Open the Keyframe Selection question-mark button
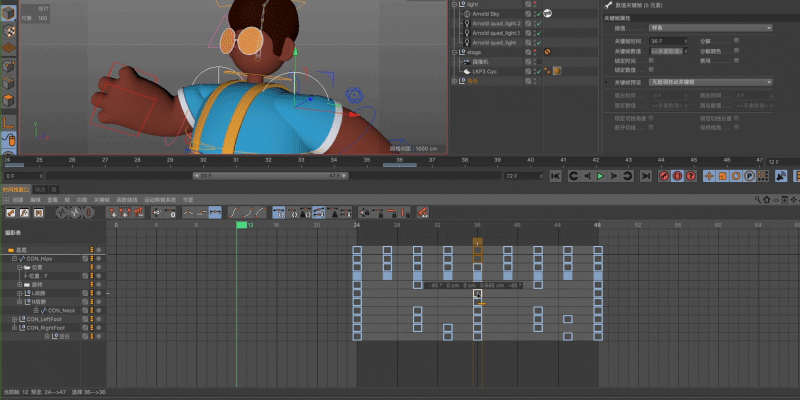This screenshot has height=400, width=800. [x=691, y=176]
